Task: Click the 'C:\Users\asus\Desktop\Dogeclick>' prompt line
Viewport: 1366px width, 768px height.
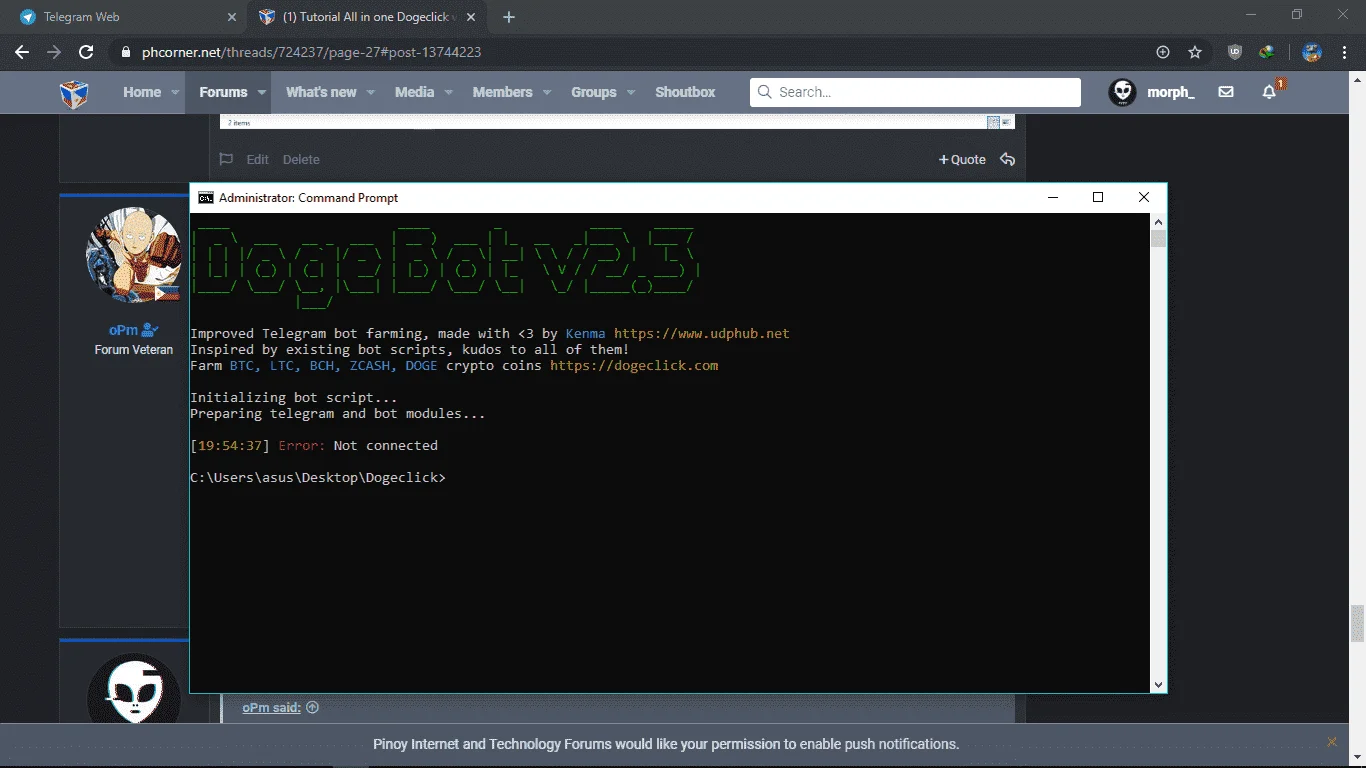Action: [318, 477]
